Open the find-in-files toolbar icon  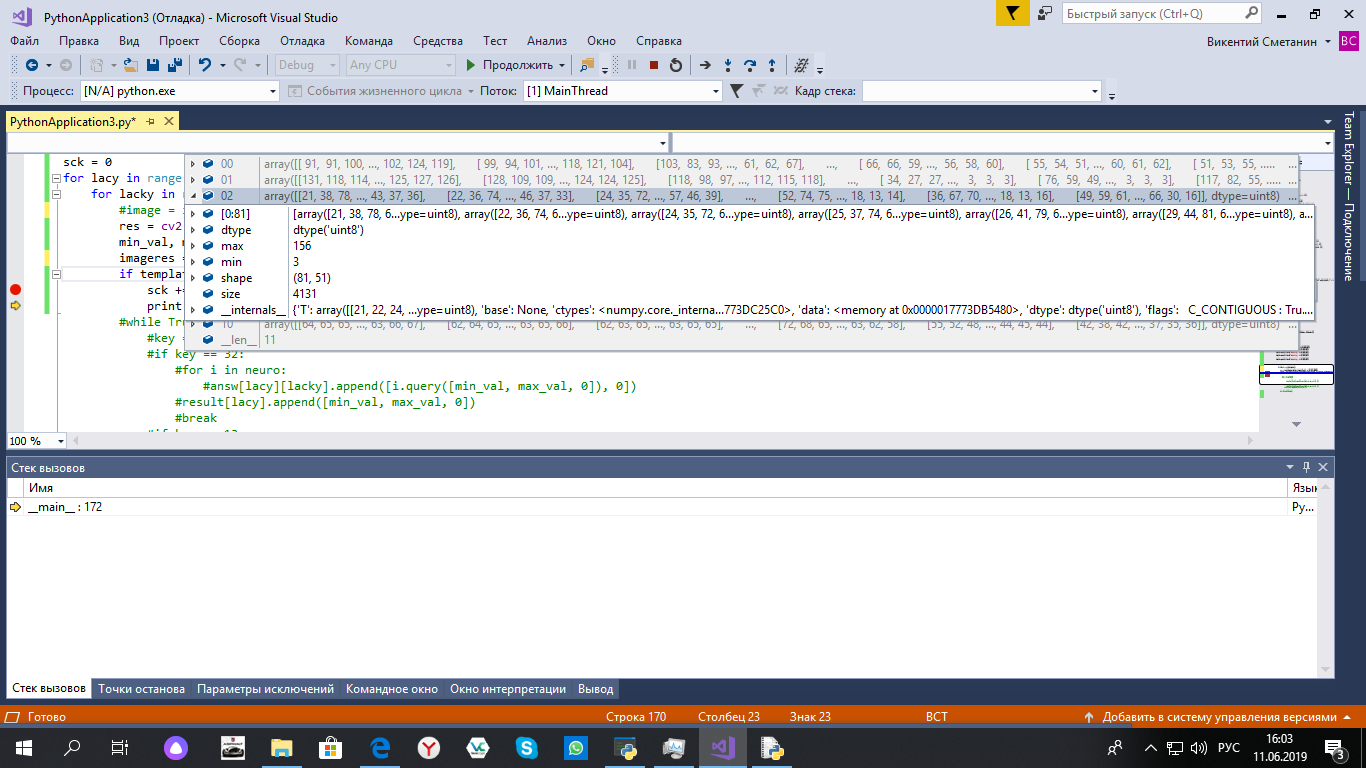click(x=587, y=65)
